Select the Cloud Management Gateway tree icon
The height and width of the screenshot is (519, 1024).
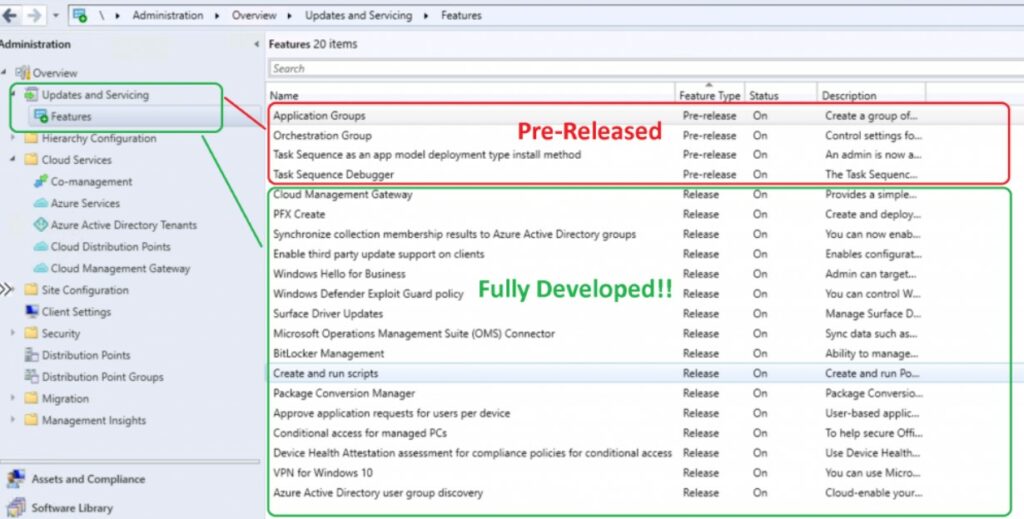[x=40, y=268]
